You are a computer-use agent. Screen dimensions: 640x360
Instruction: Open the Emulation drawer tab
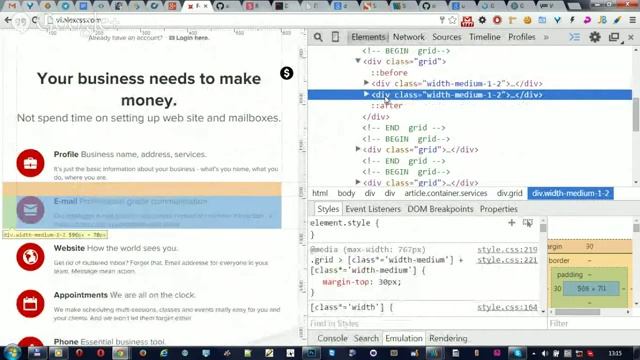[x=404, y=338]
